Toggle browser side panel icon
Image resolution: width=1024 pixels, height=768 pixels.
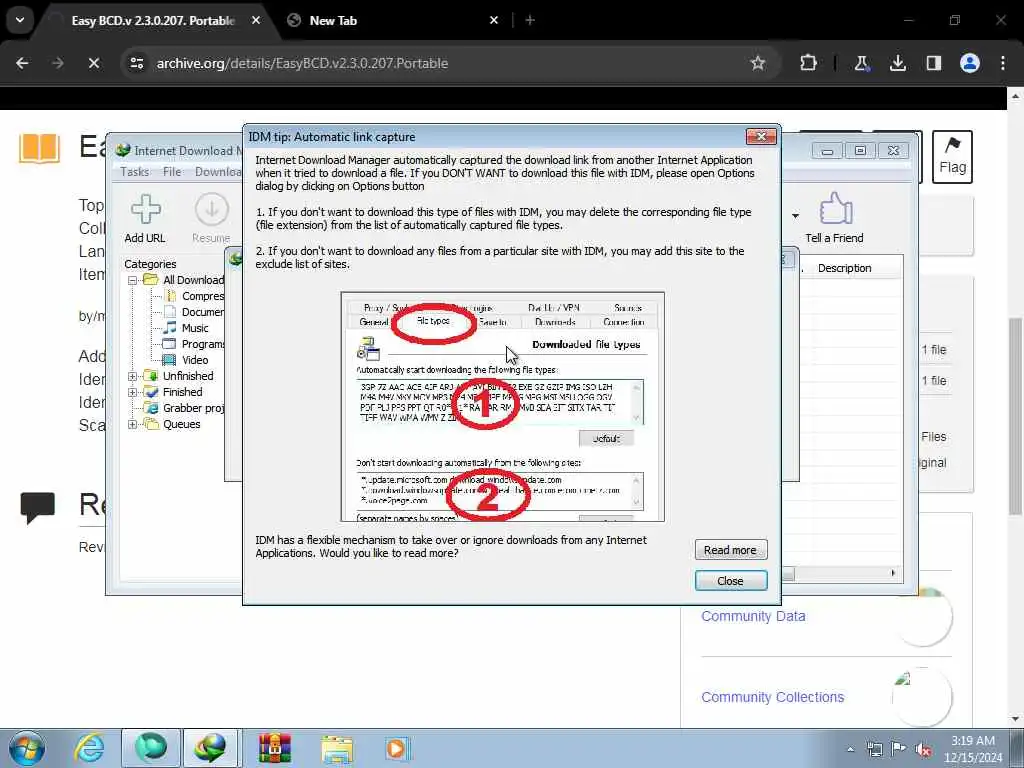click(x=934, y=63)
